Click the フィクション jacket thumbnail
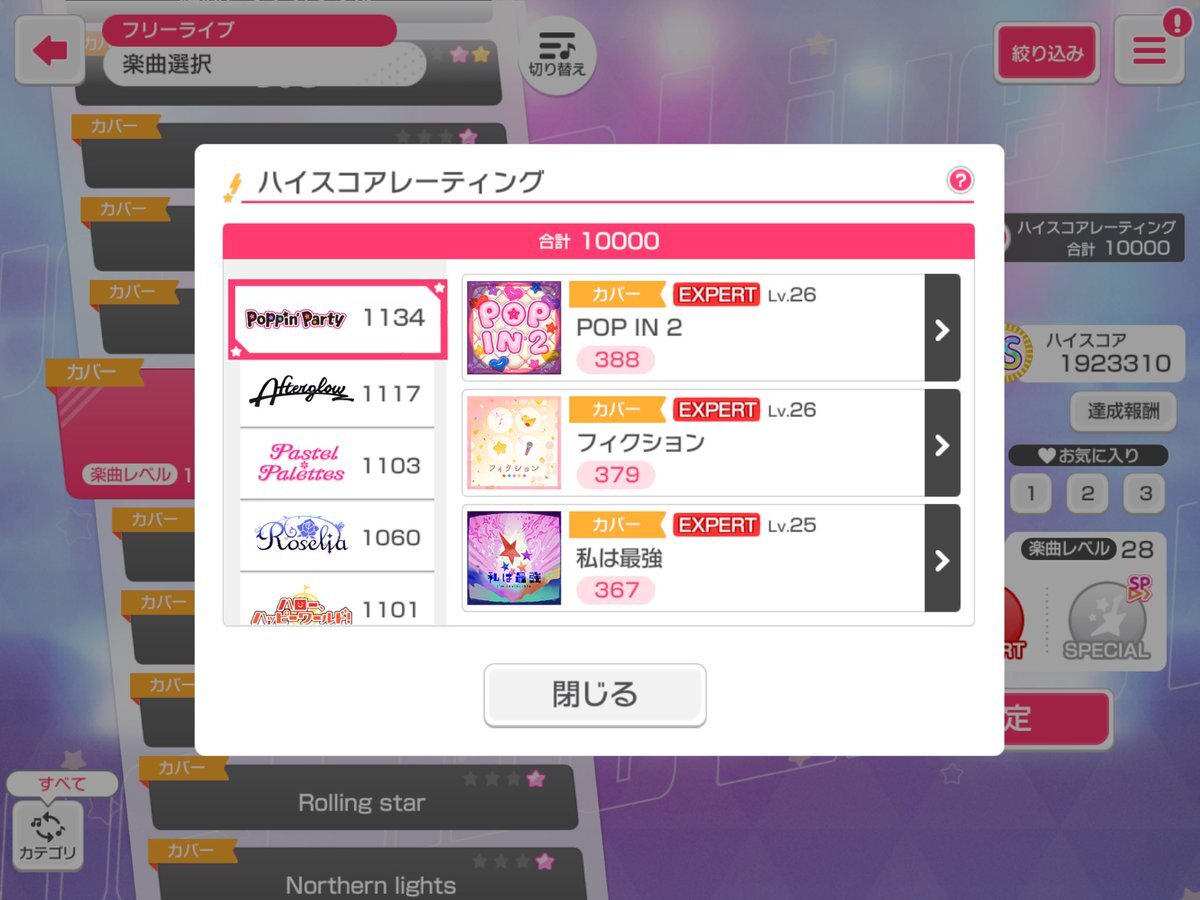This screenshot has width=1200, height=900. [514, 443]
